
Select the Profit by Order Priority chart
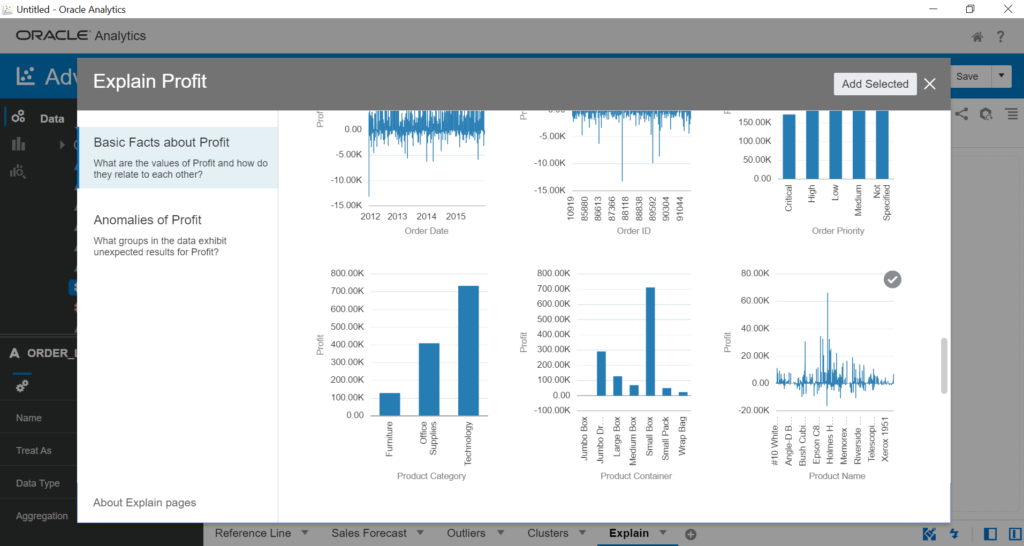pos(810,173)
